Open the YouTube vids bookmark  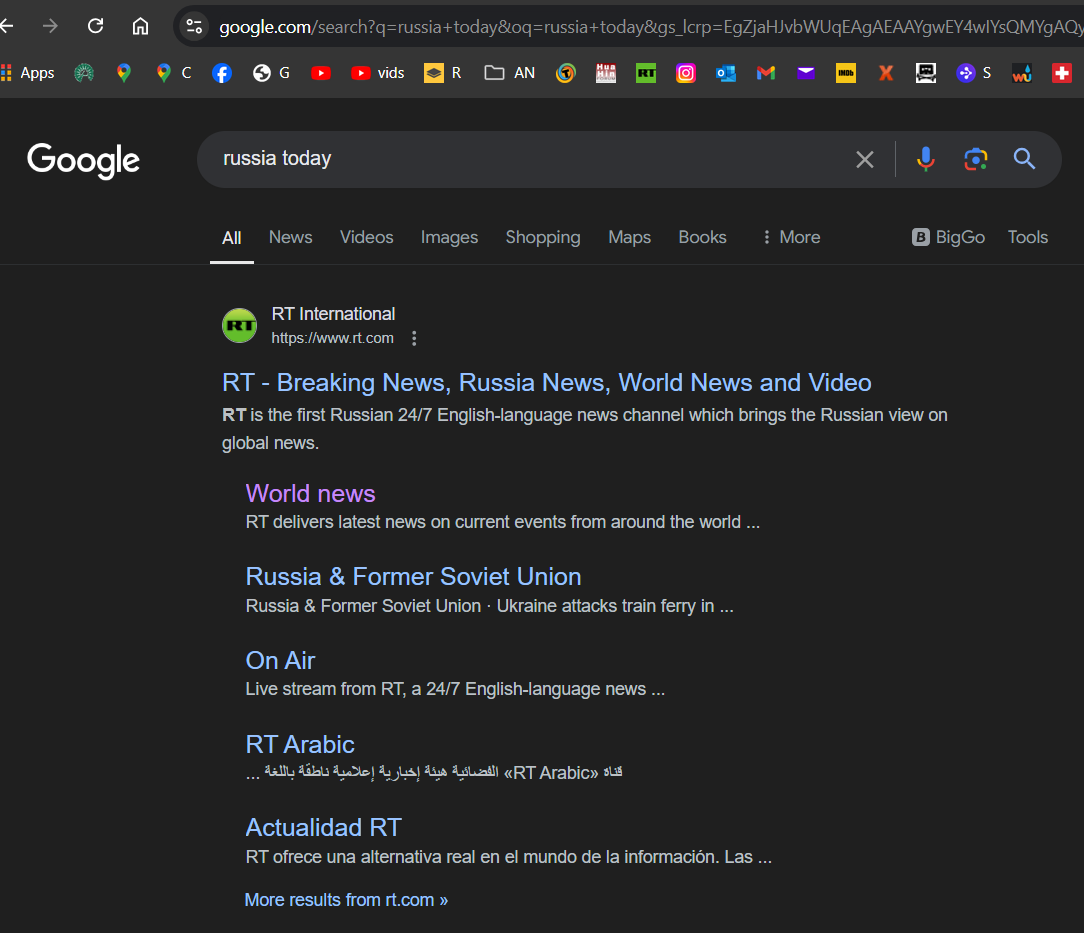point(377,73)
